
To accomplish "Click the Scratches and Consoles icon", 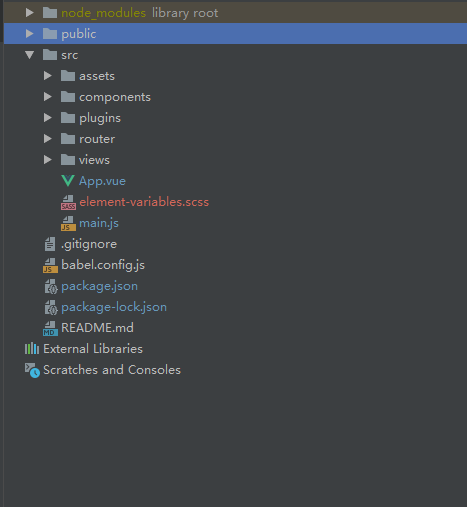I will click(32, 370).
